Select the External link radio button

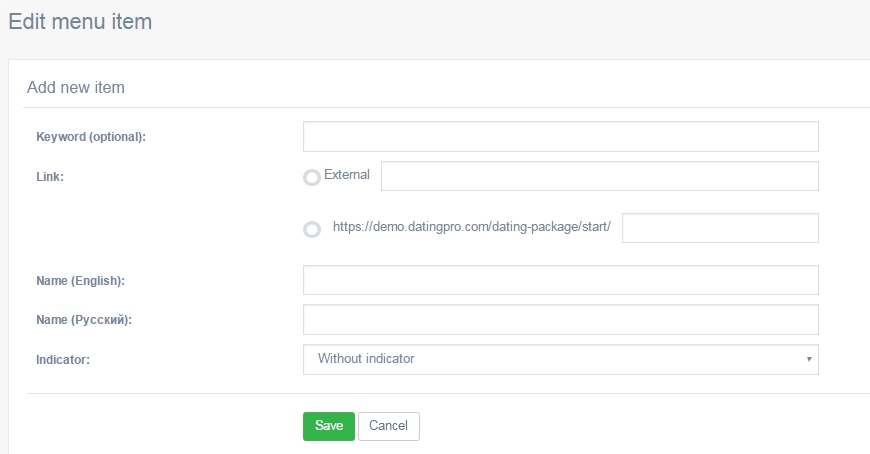312,178
